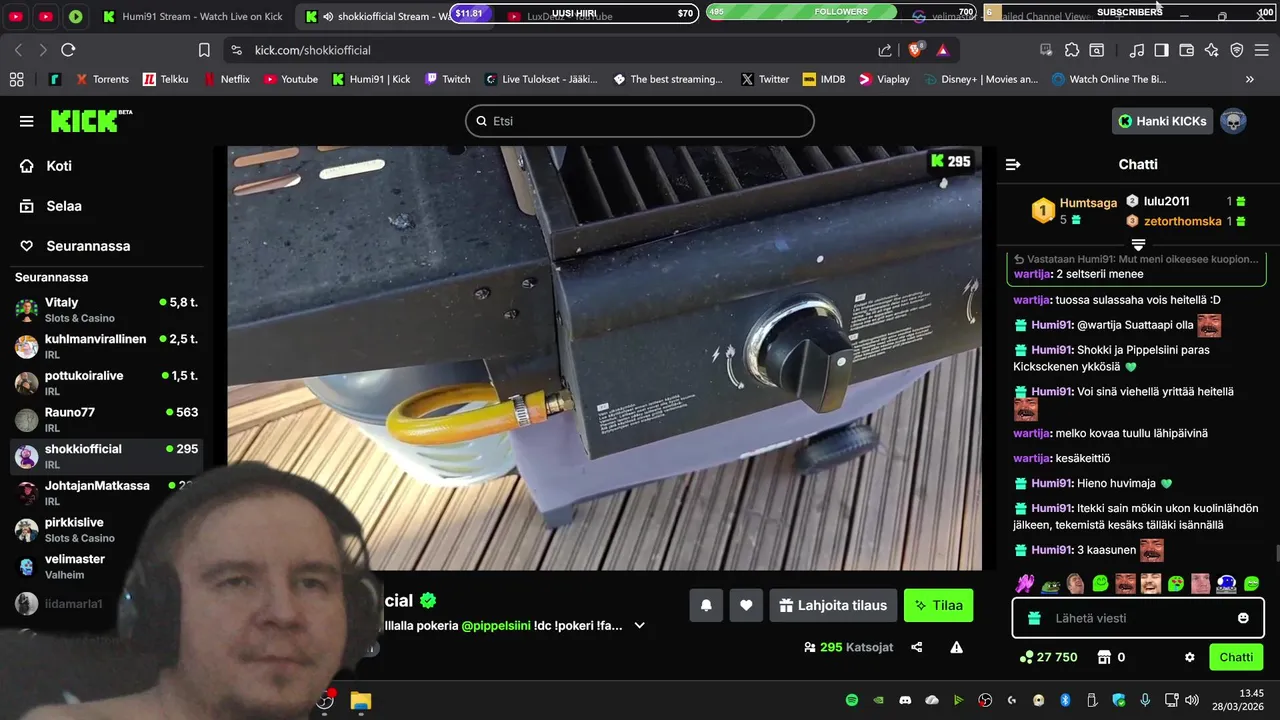Click the @pippelsiini mention link
The height and width of the screenshot is (720, 1280).
click(498, 626)
